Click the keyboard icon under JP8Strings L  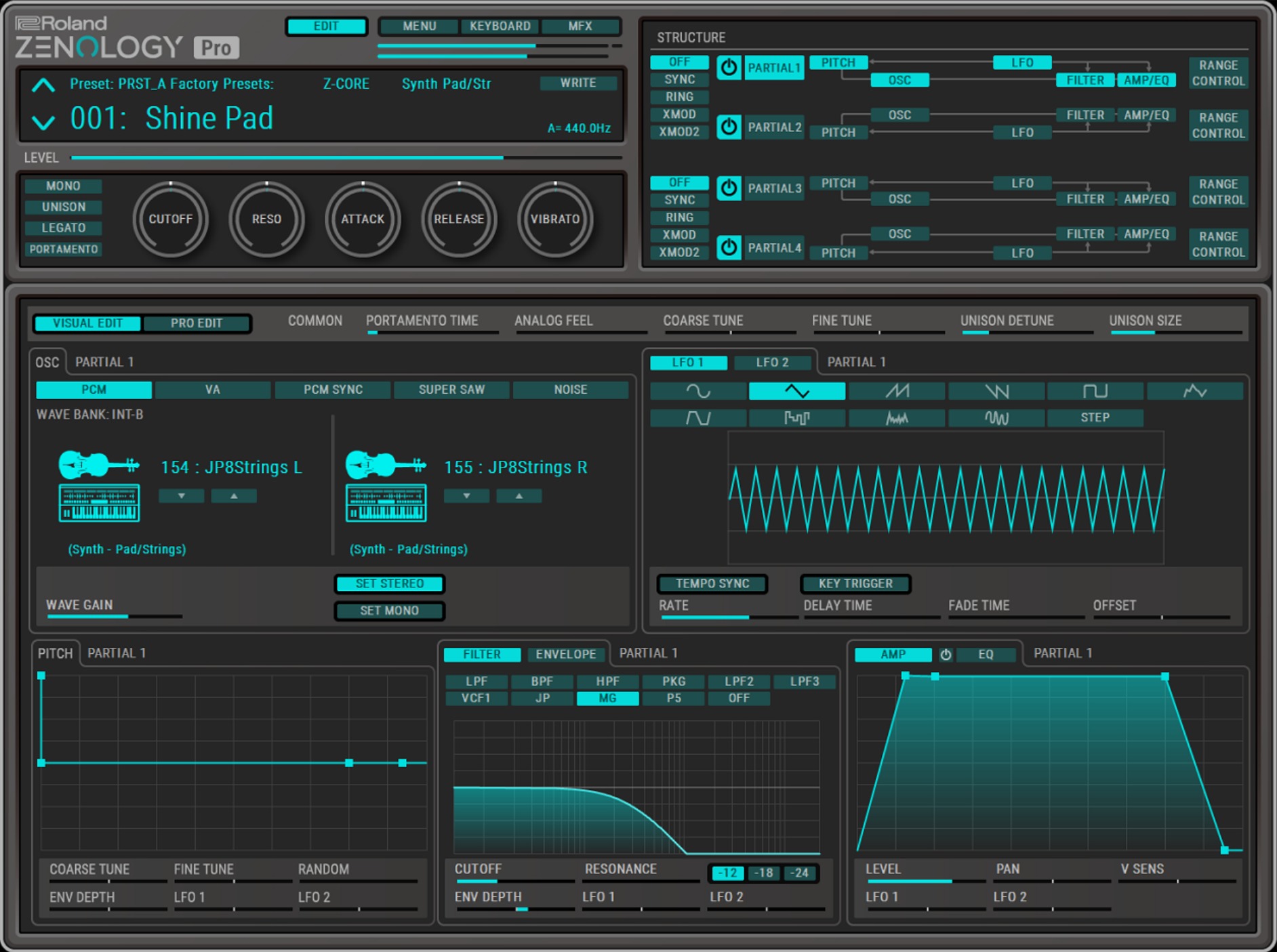click(99, 503)
